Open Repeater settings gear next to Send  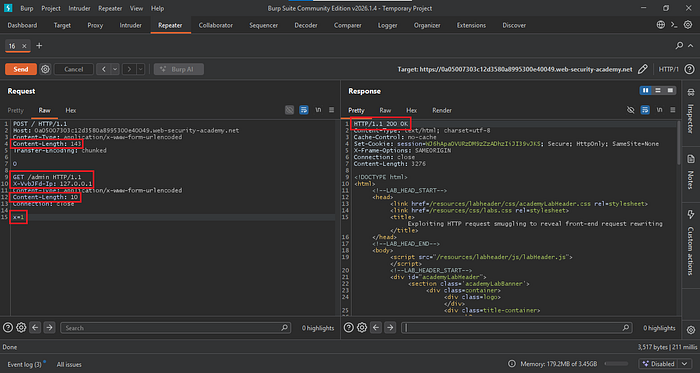pos(45,69)
